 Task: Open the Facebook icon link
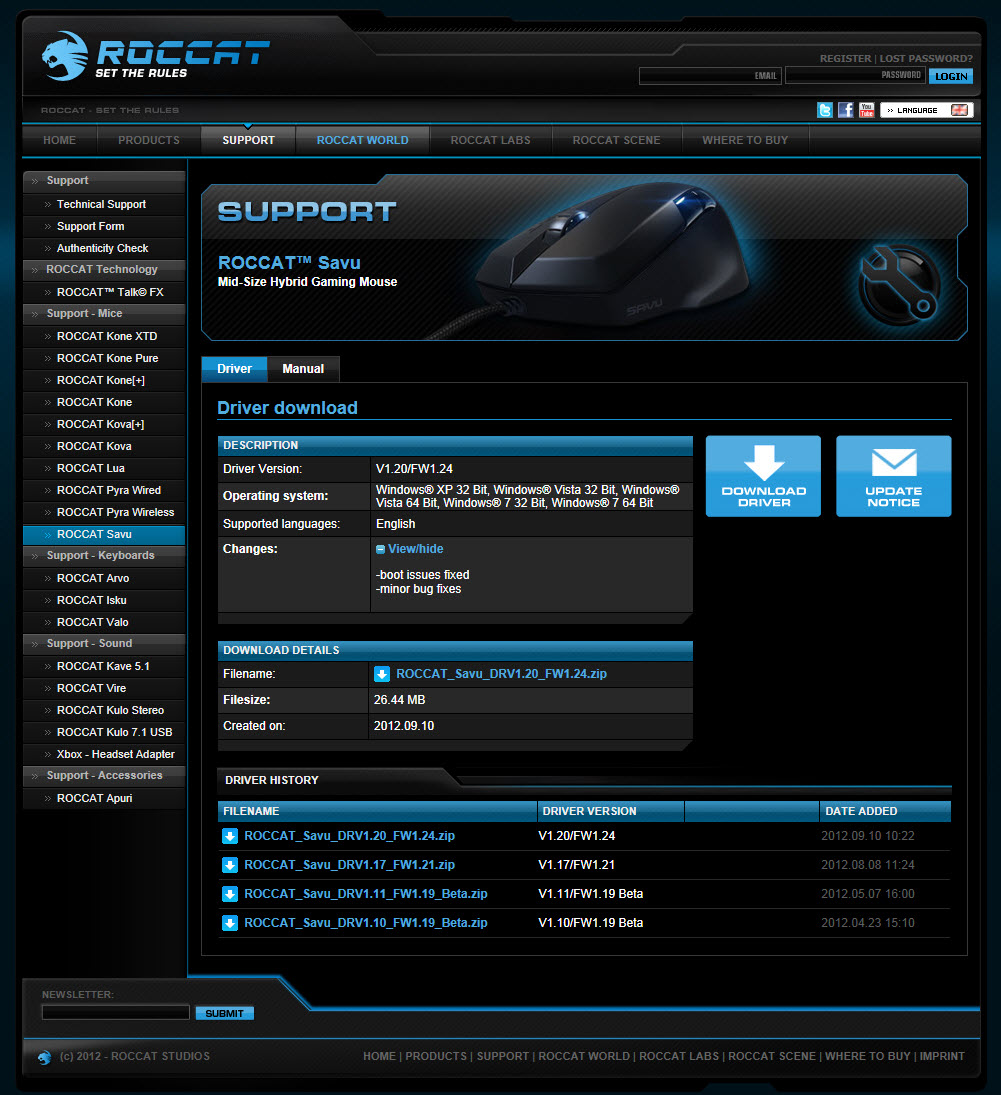(x=846, y=110)
